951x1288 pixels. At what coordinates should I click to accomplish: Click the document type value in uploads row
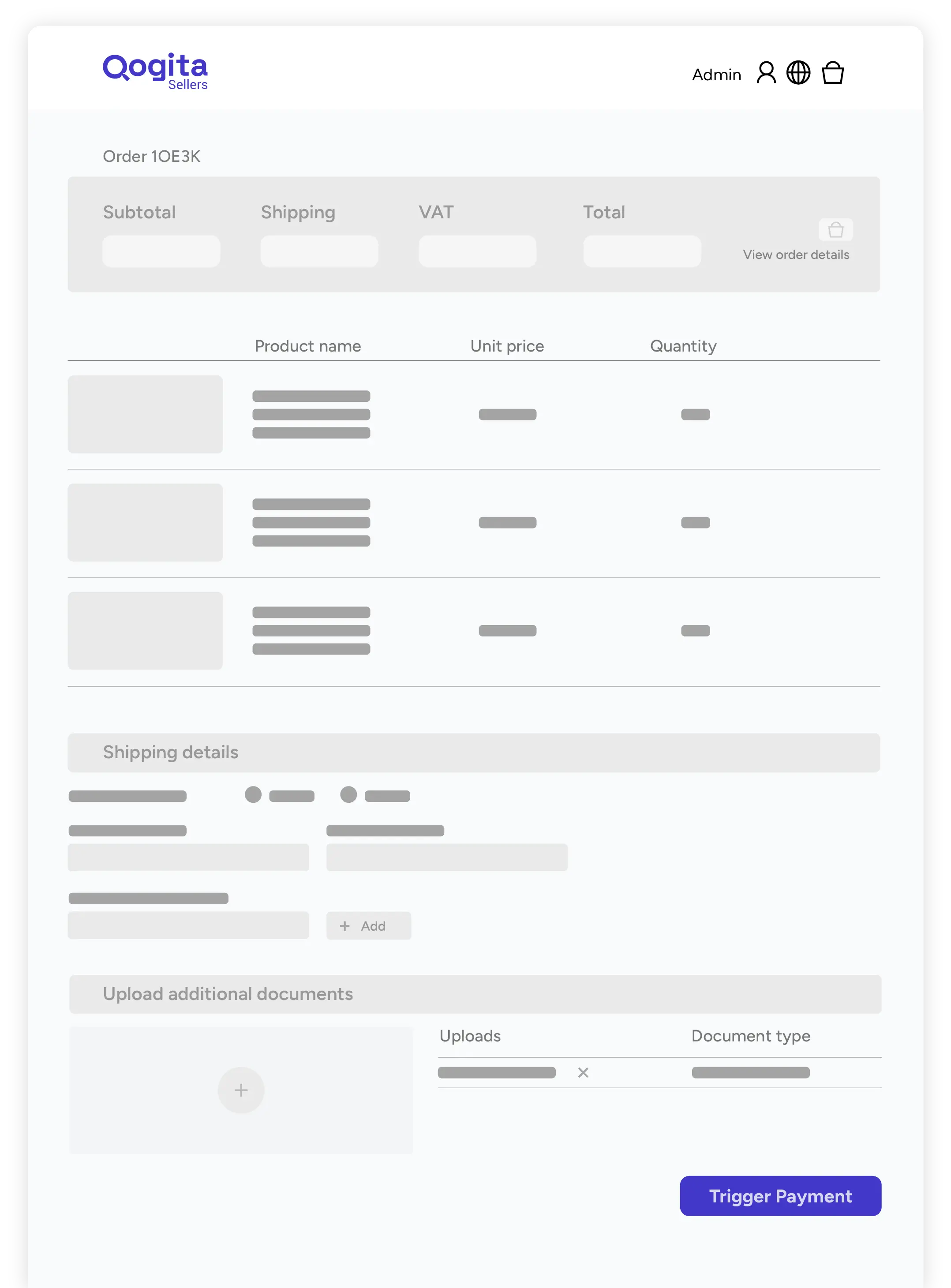pyautogui.click(x=751, y=1072)
